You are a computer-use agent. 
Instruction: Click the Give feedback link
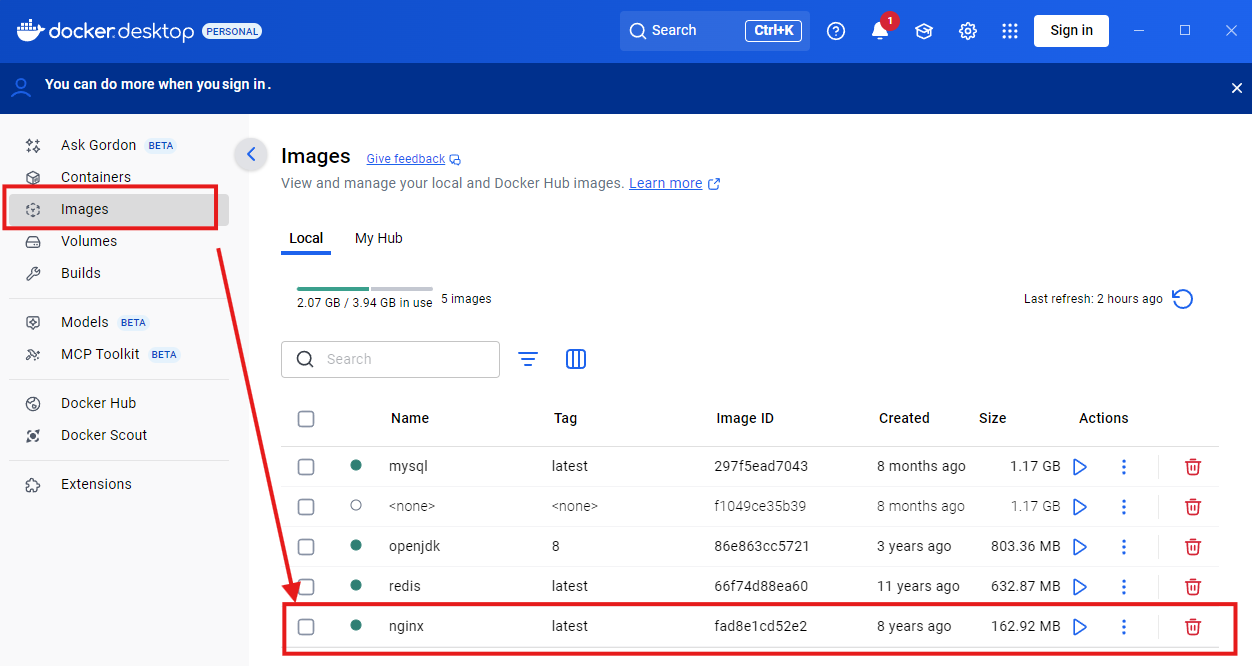pyautogui.click(x=405, y=160)
